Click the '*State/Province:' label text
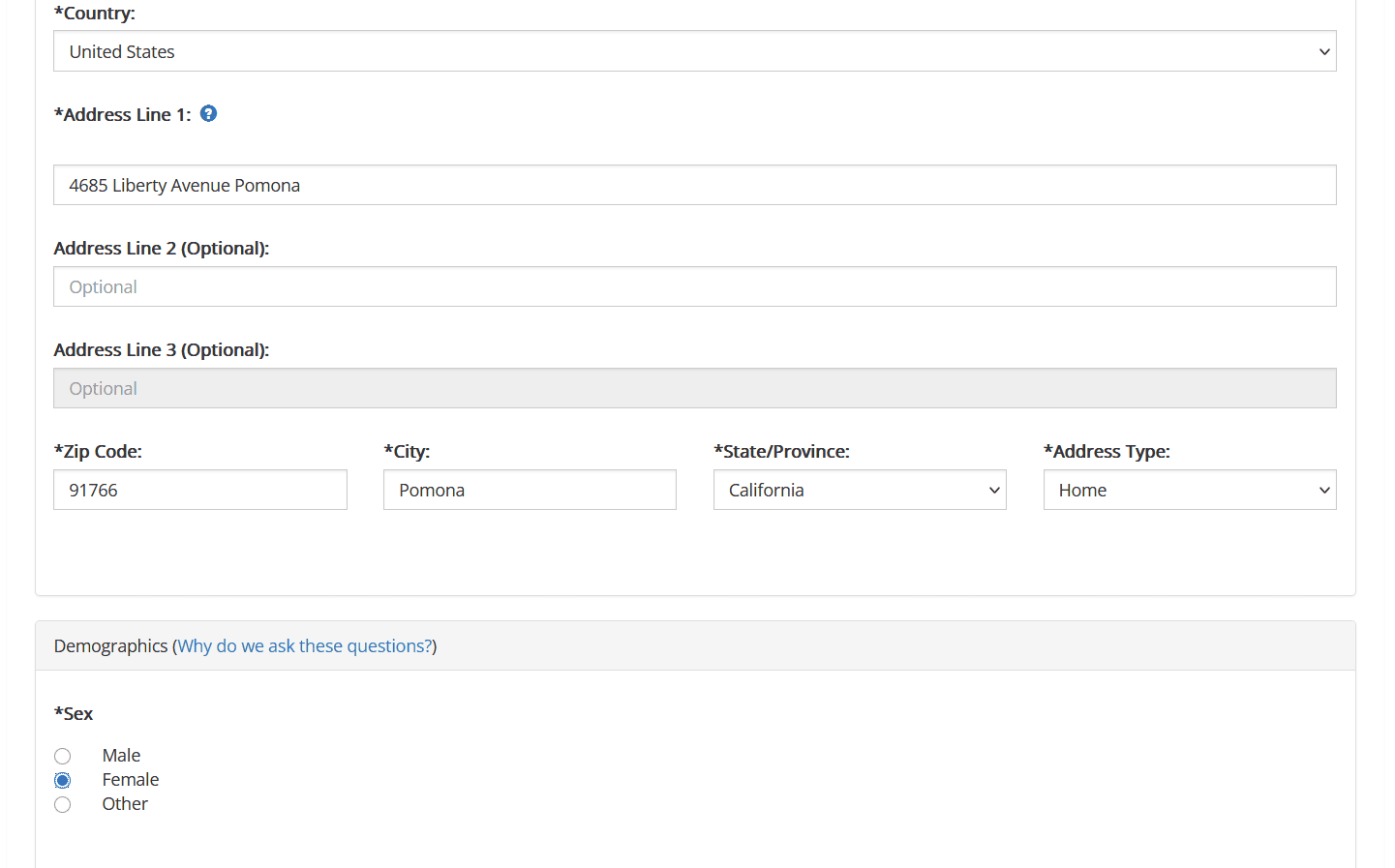 coord(781,451)
